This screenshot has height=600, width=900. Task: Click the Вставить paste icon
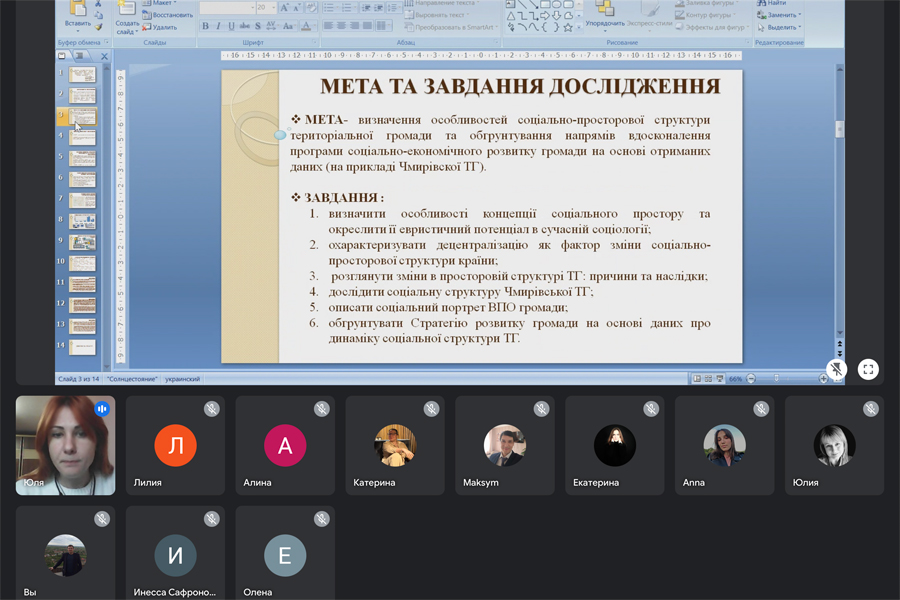click(x=77, y=11)
